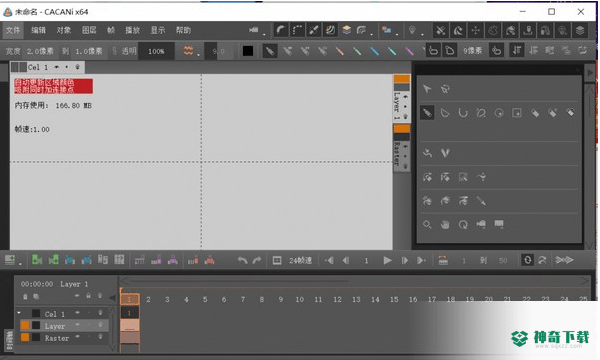Select the eyedropper-like tool in fifth row
This screenshot has width=600, height=360.
pos(481,200)
